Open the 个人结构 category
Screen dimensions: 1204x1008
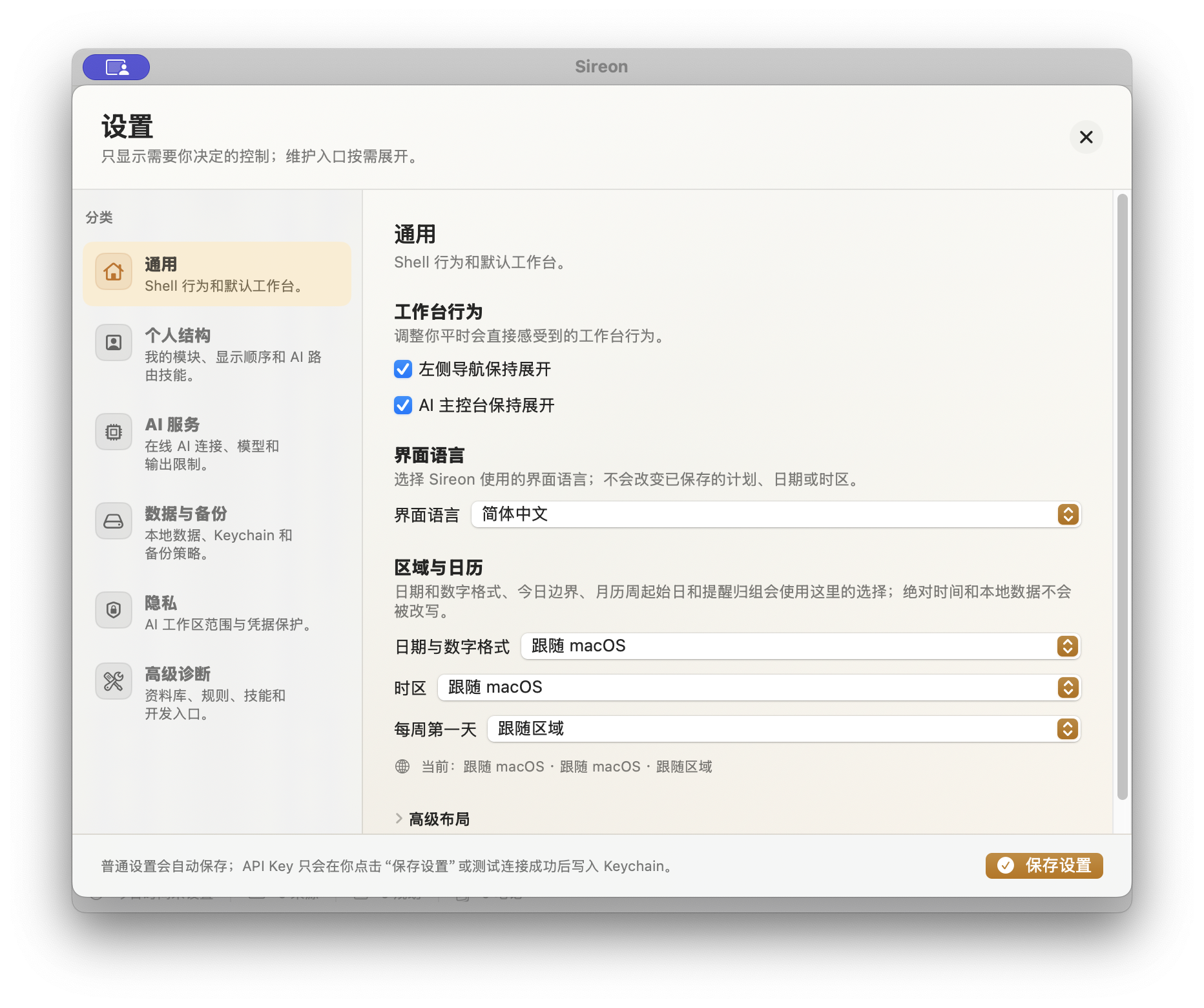[x=217, y=354]
